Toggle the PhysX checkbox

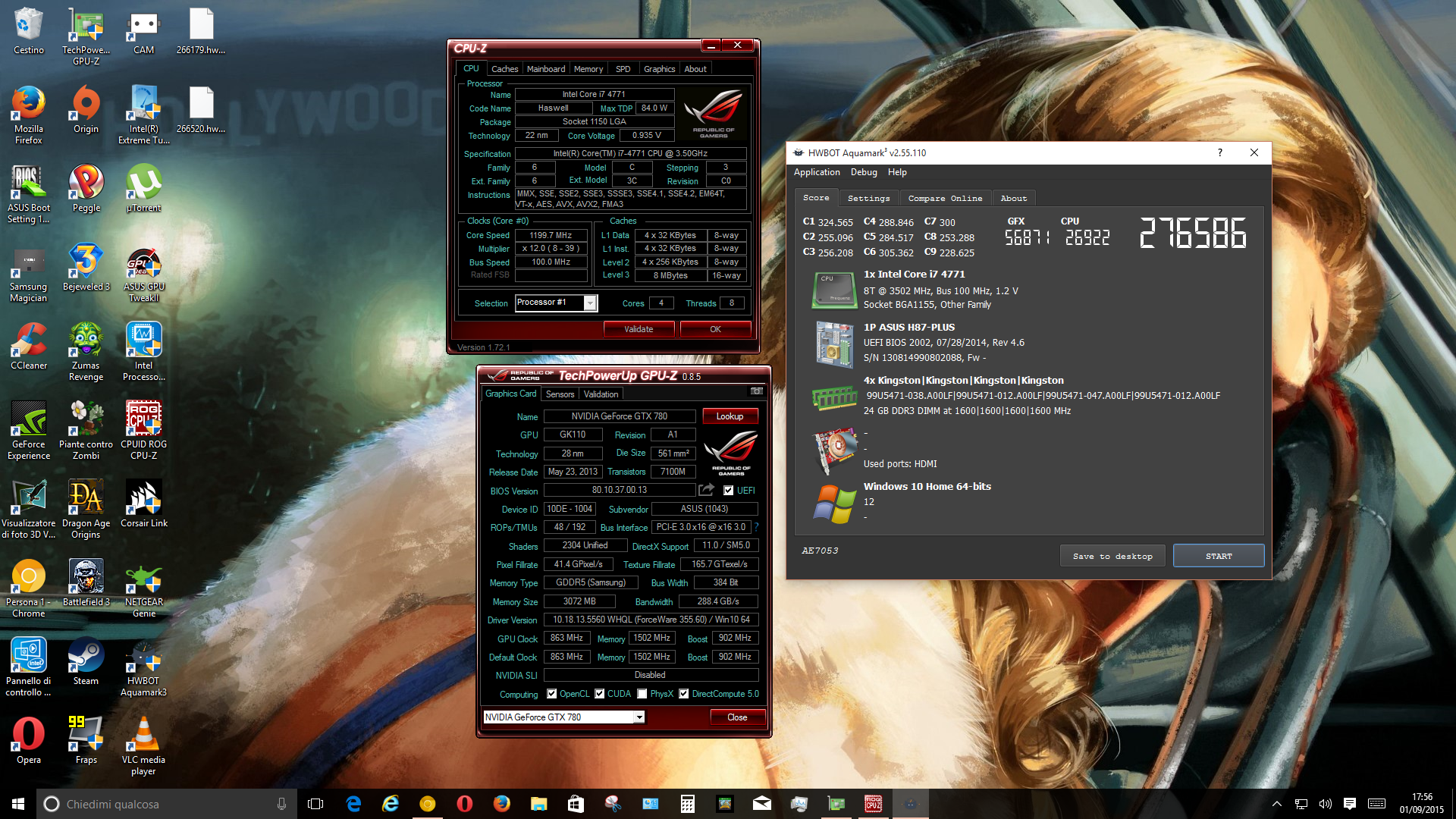click(x=642, y=694)
